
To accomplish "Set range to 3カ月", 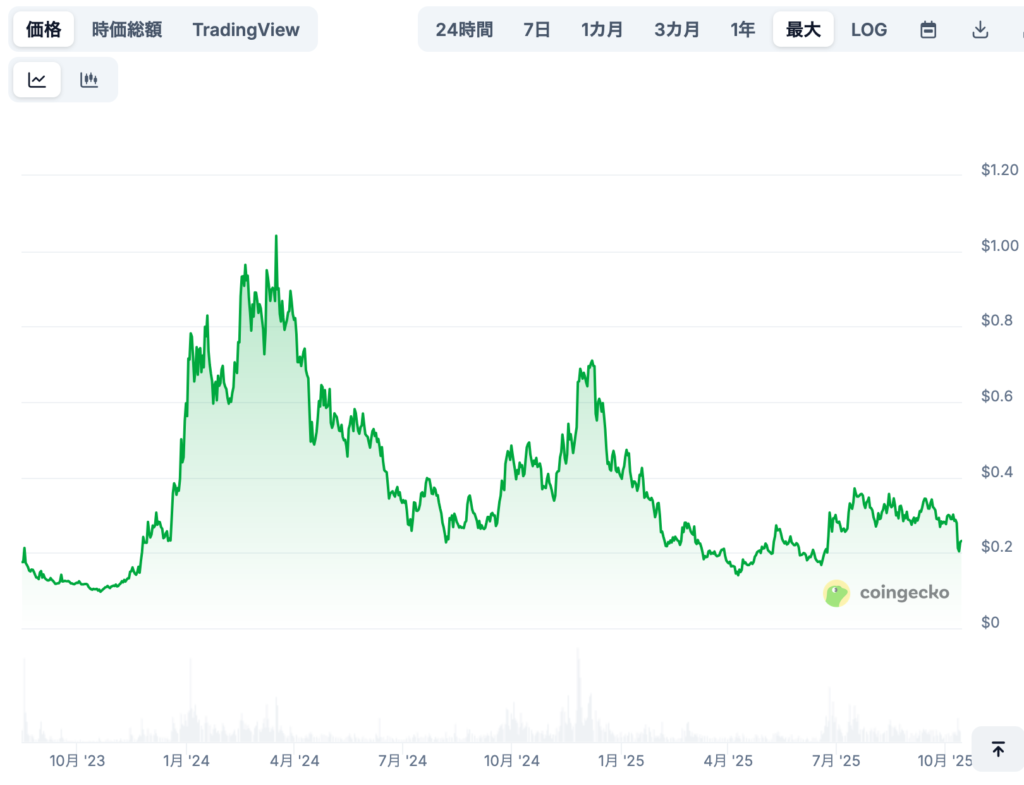I will click(677, 30).
